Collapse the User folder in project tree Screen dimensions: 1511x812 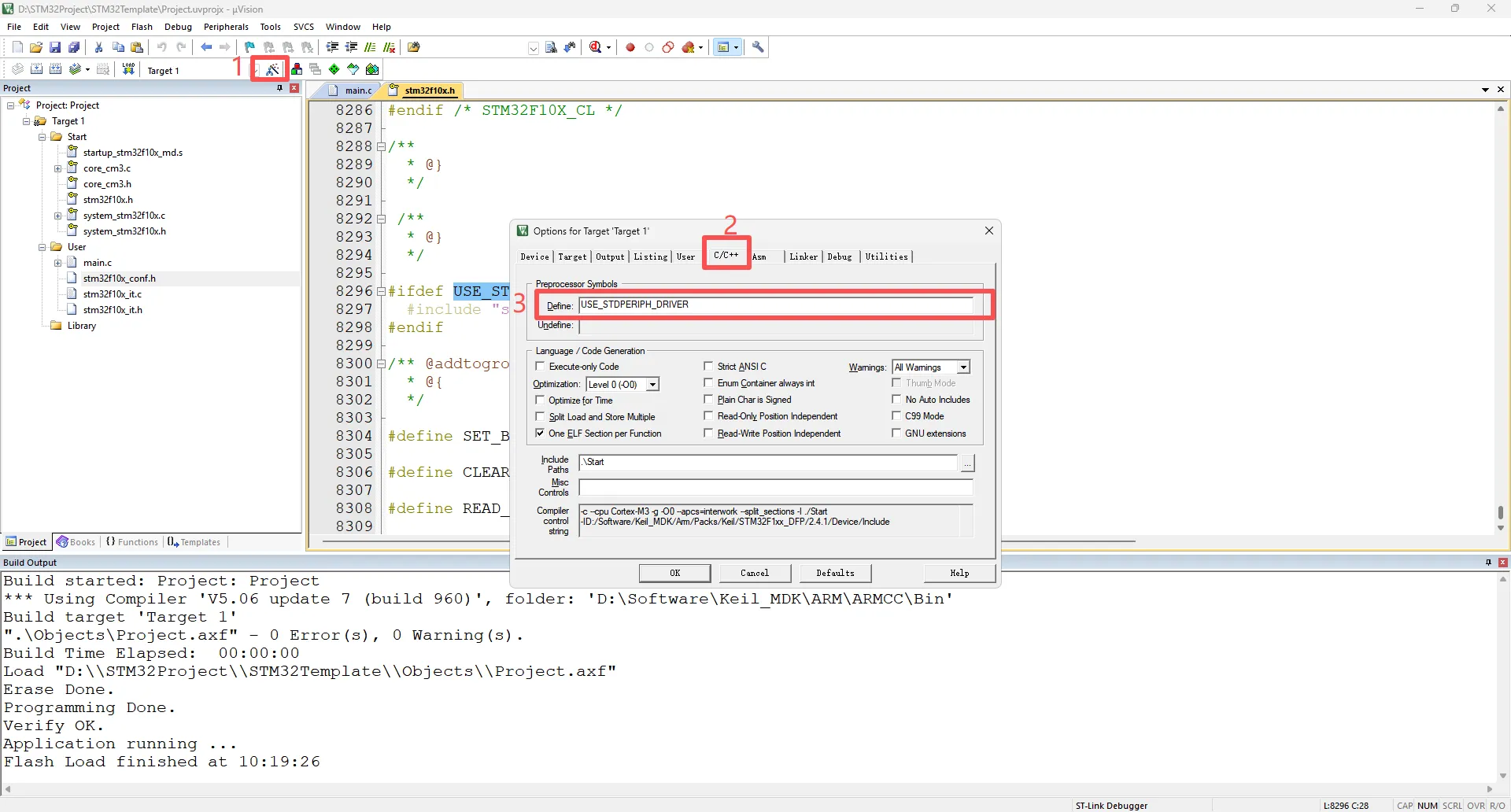pos(42,247)
